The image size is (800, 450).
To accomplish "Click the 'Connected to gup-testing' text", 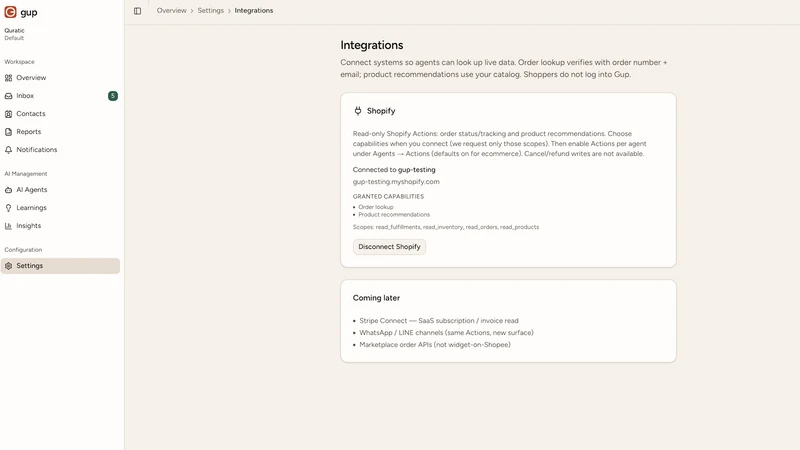I will (394, 170).
